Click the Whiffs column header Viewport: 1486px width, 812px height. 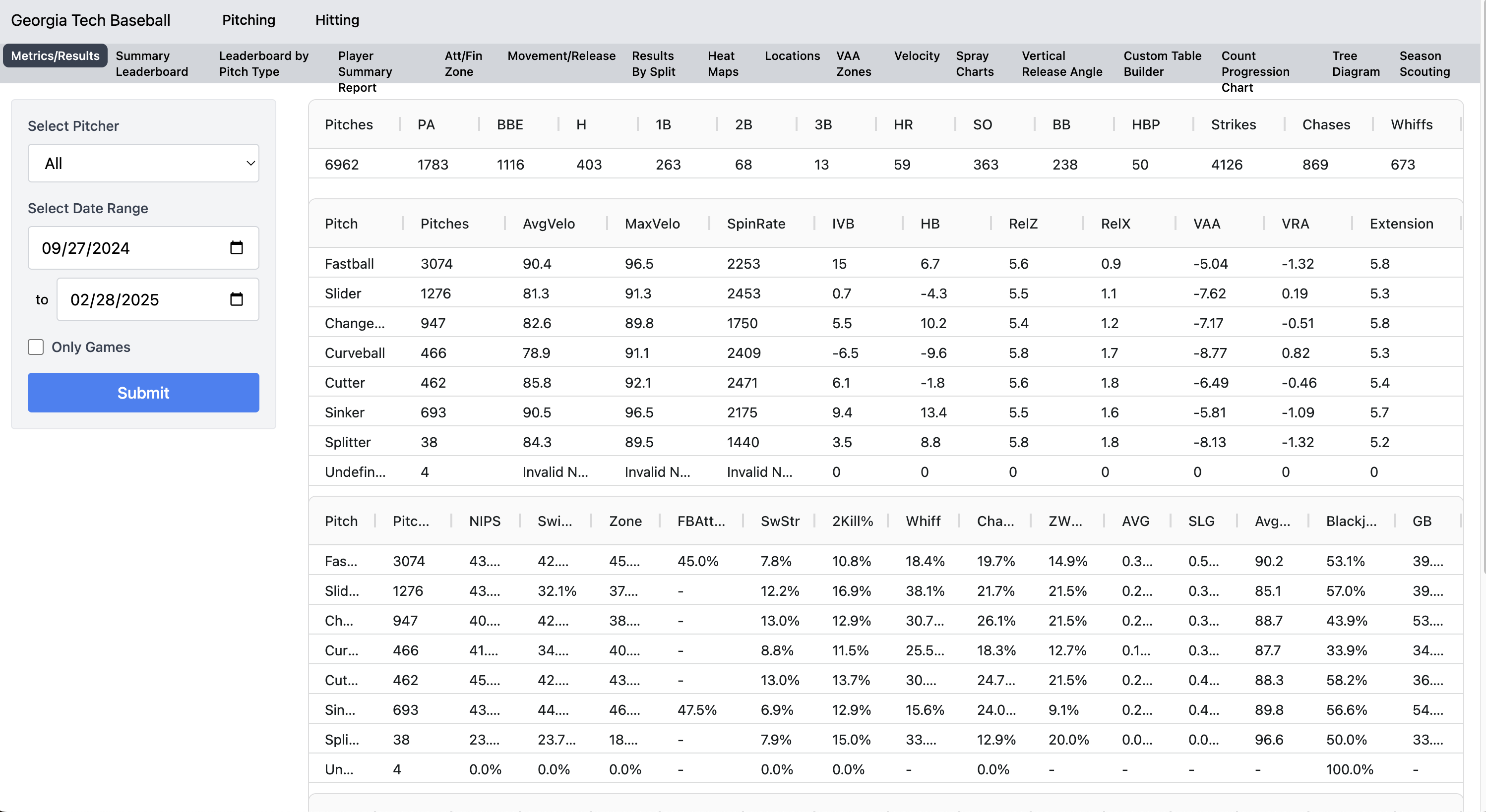click(1411, 124)
